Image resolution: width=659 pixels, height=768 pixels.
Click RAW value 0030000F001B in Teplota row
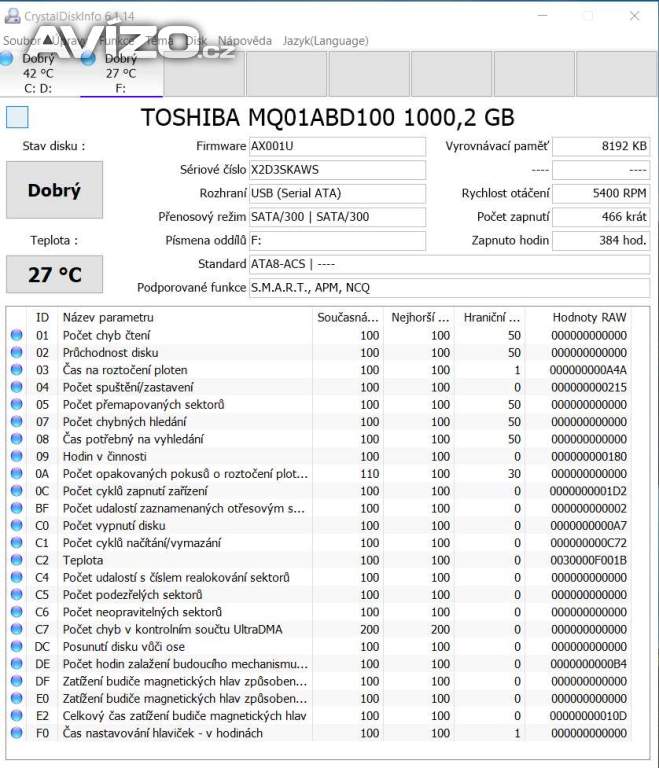click(588, 560)
